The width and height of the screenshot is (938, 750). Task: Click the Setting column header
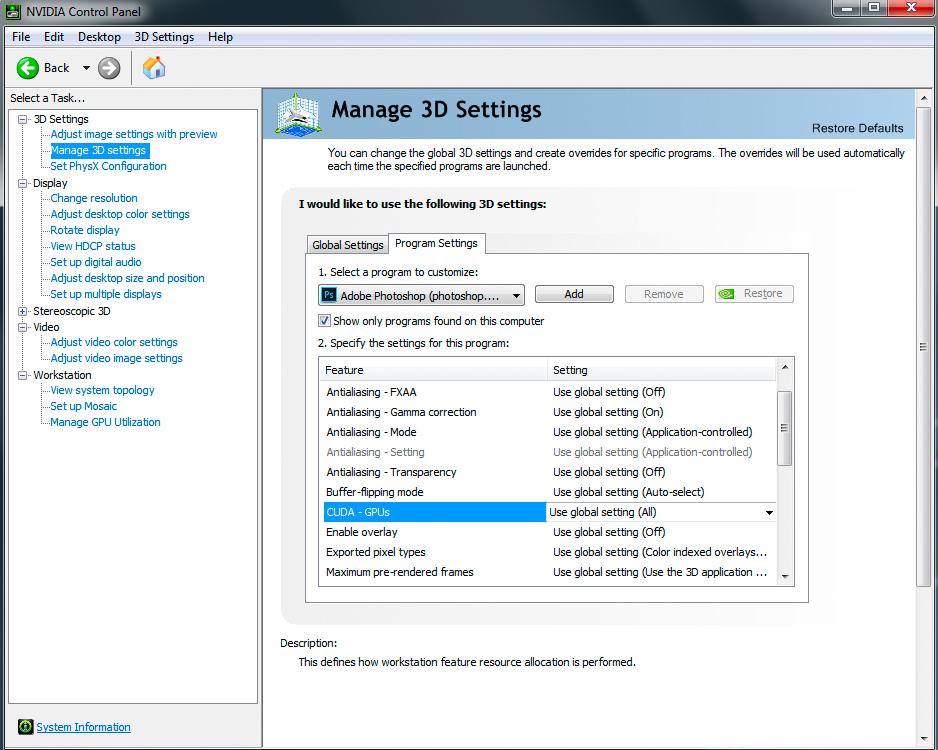coord(662,370)
